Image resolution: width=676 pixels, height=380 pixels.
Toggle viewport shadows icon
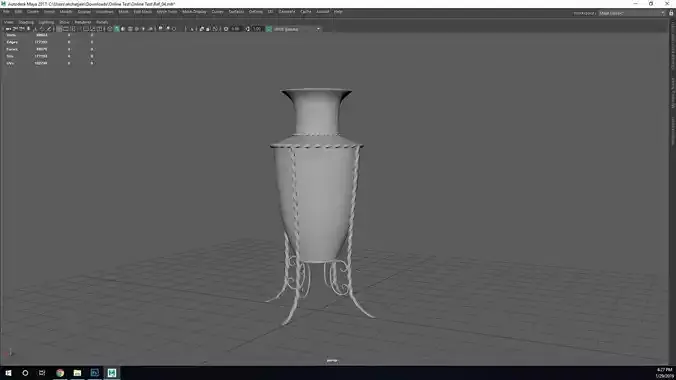point(150,29)
